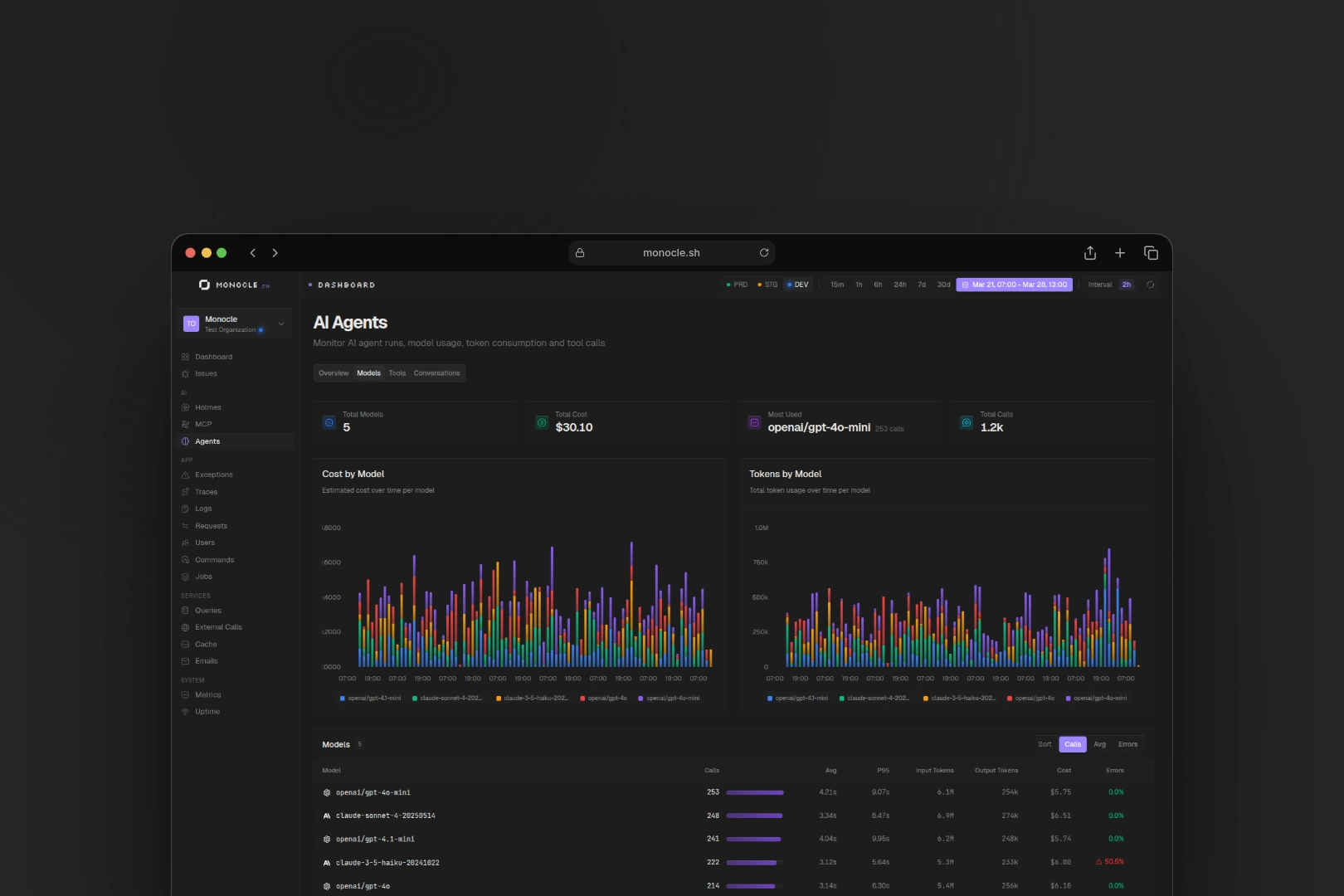
Task: Select the 24h time range
Action: coord(899,285)
